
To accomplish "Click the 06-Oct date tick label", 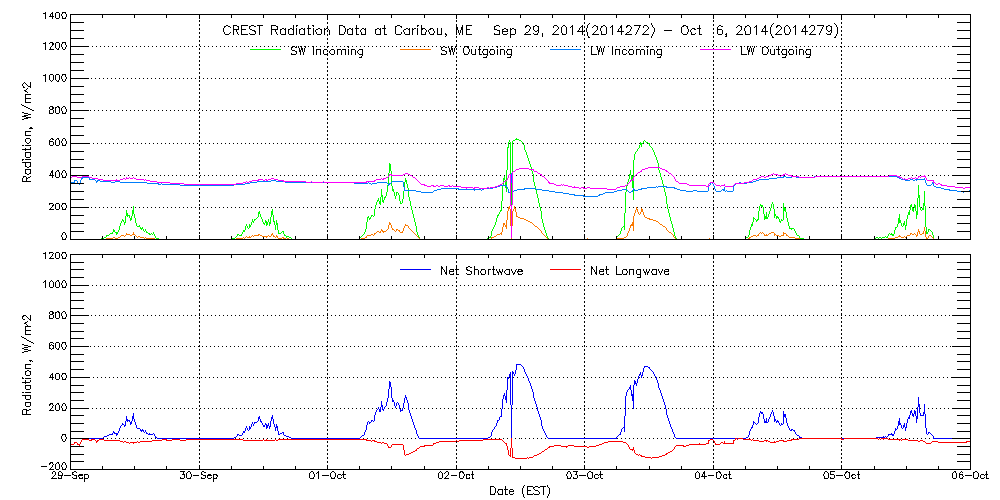I will (x=968, y=477).
